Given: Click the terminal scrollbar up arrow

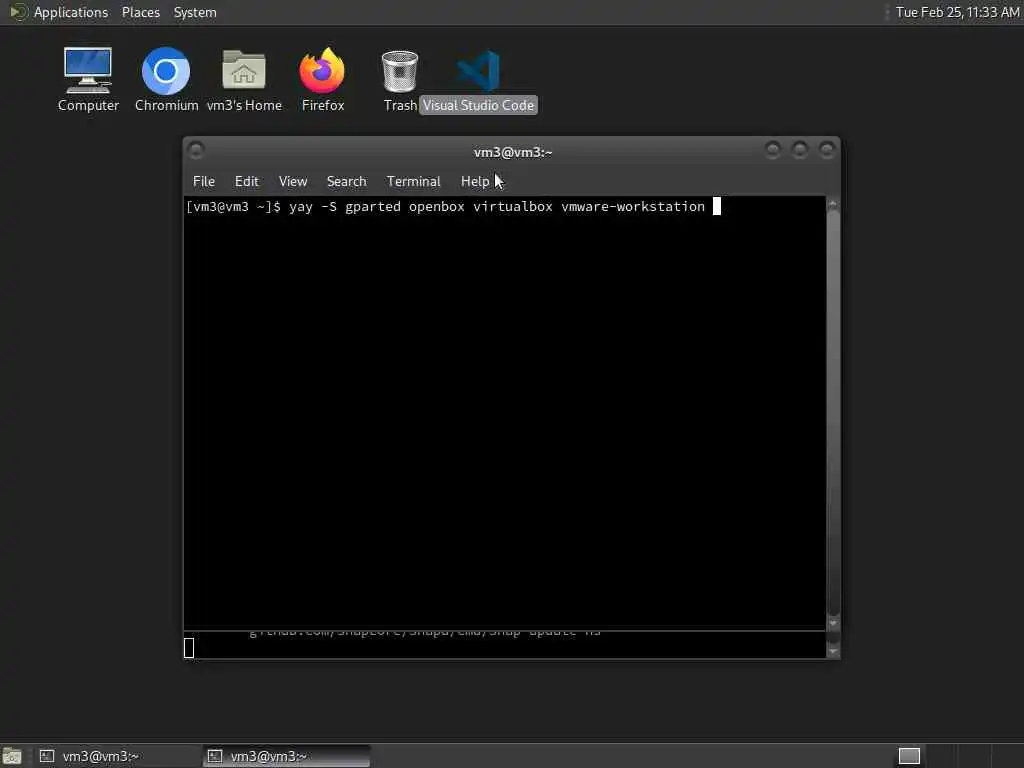Looking at the screenshot, I should click(x=833, y=204).
